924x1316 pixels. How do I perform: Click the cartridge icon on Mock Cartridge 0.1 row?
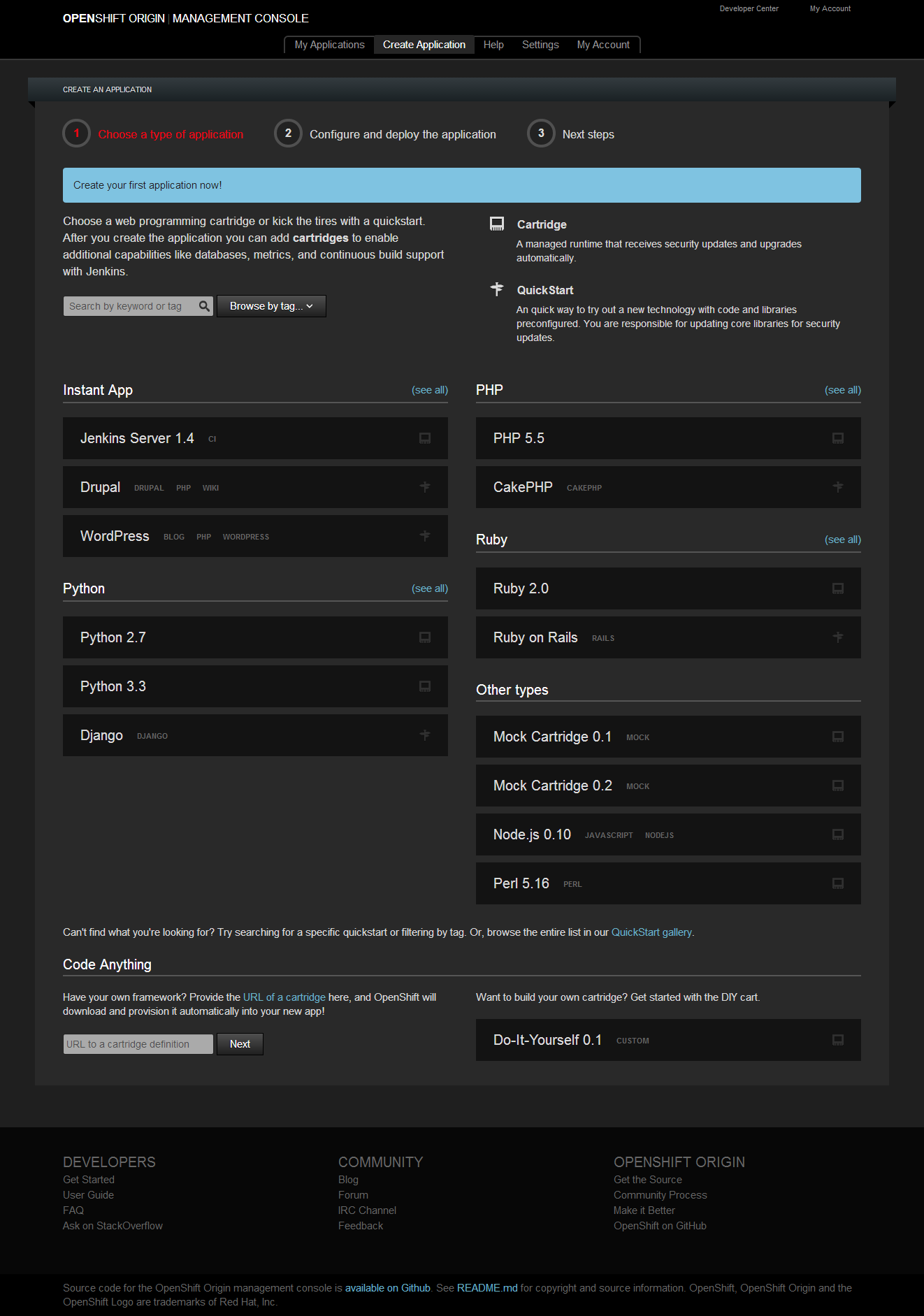pos(838,737)
